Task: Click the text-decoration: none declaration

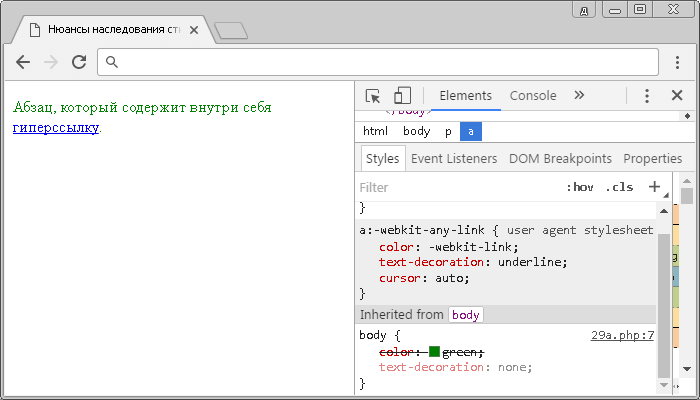Action: point(455,367)
